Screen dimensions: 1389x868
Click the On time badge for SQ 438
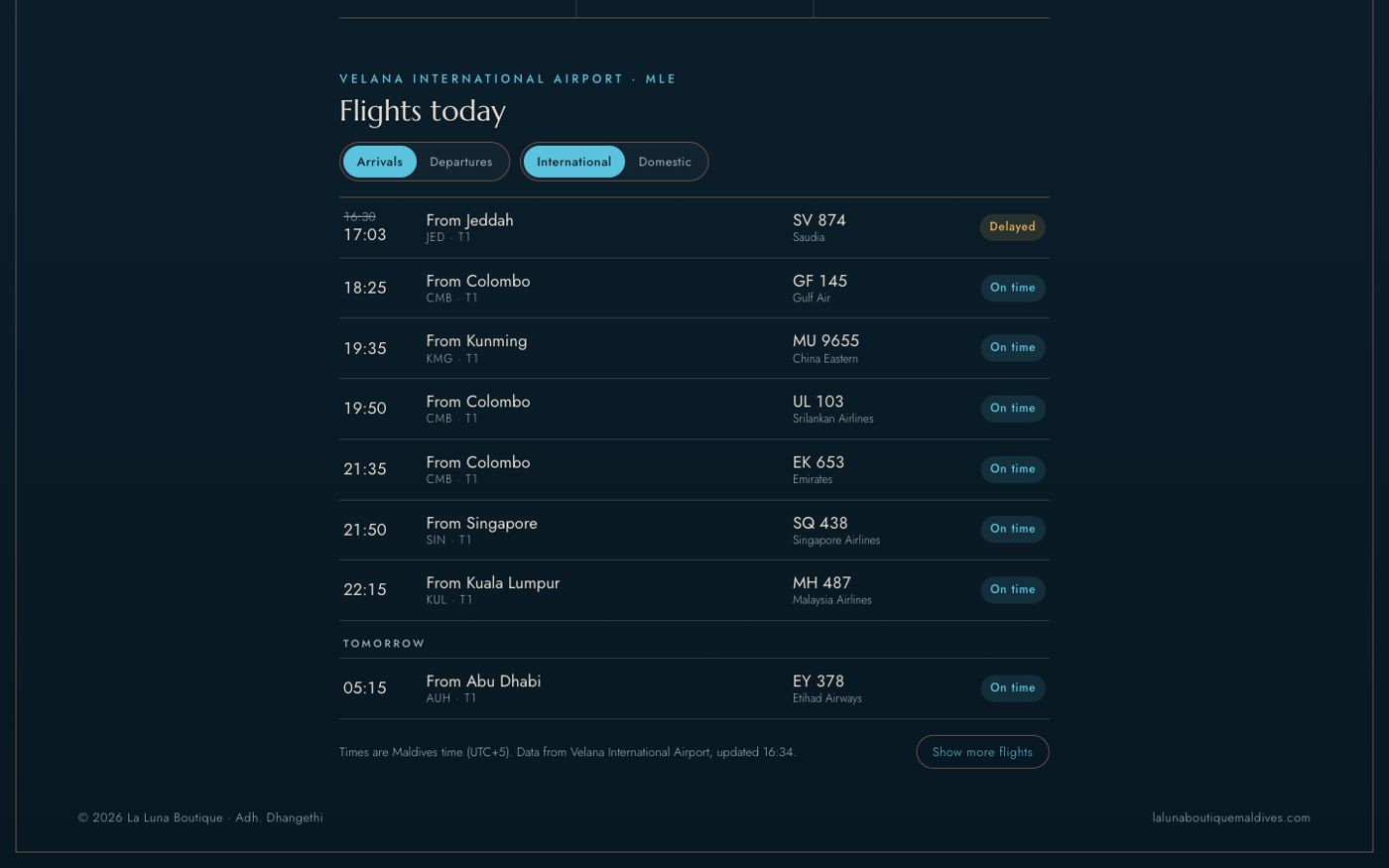click(x=1012, y=529)
